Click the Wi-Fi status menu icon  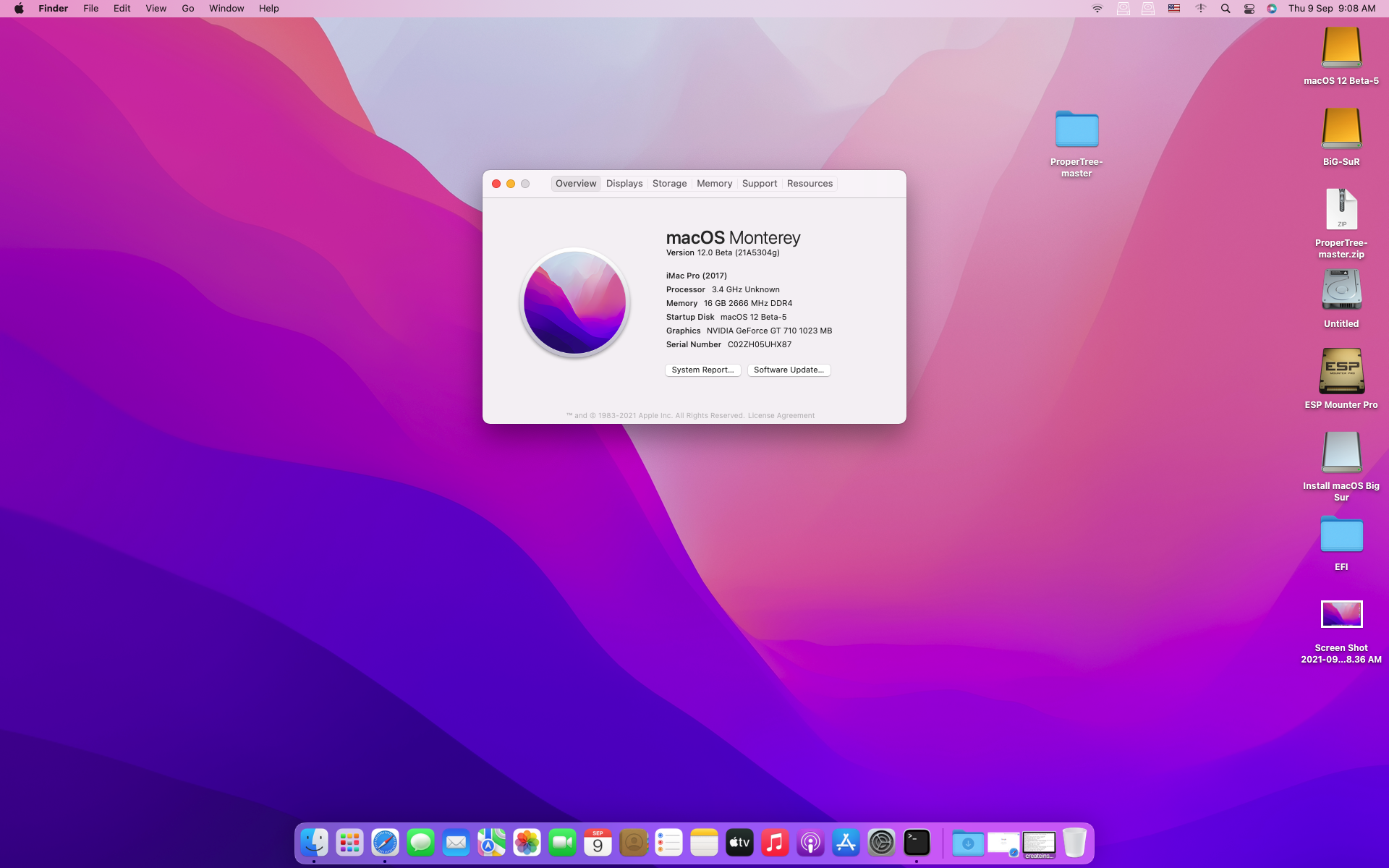[1097, 9]
